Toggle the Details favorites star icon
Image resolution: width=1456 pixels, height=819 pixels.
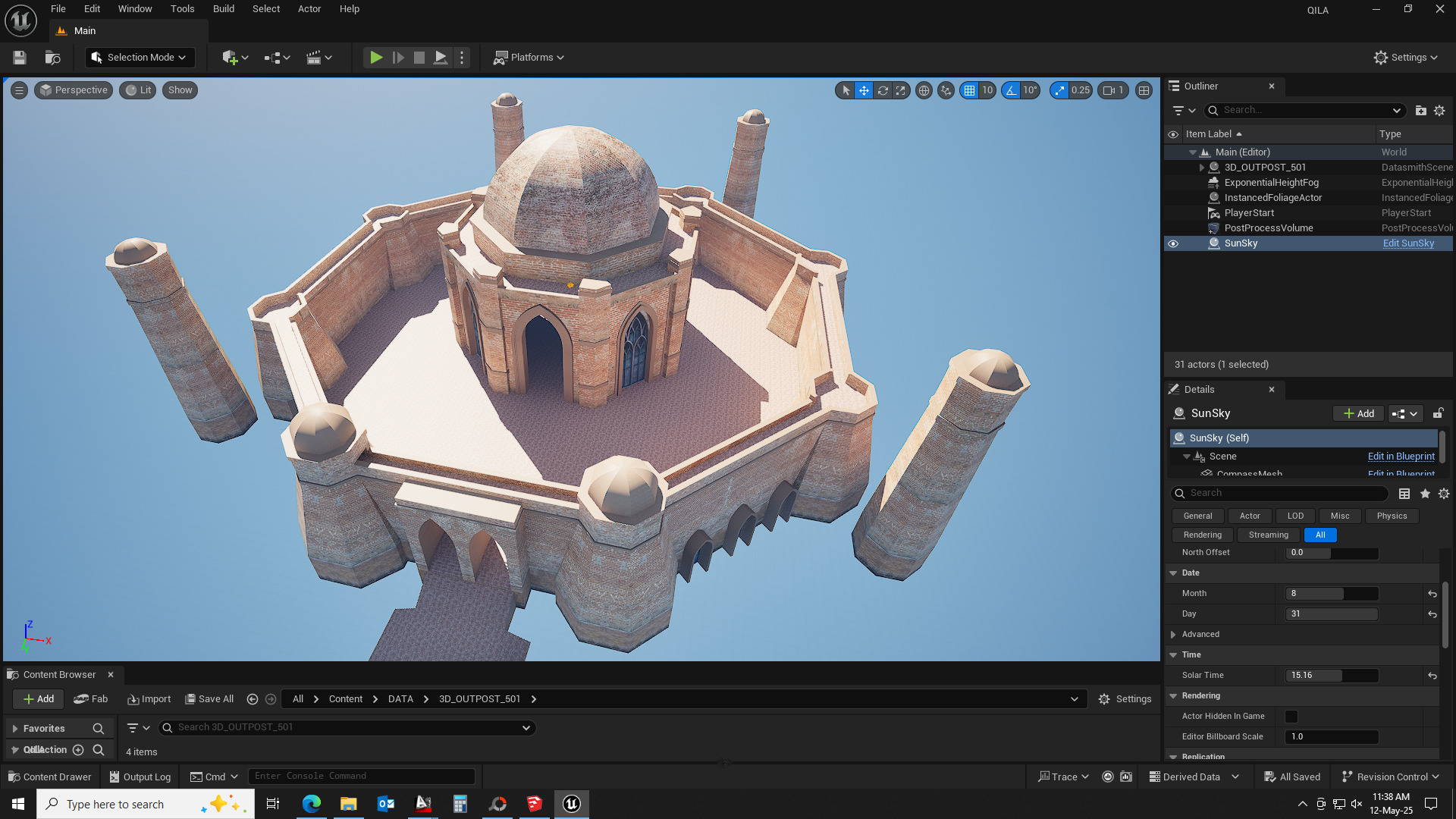coord(1425,494)
